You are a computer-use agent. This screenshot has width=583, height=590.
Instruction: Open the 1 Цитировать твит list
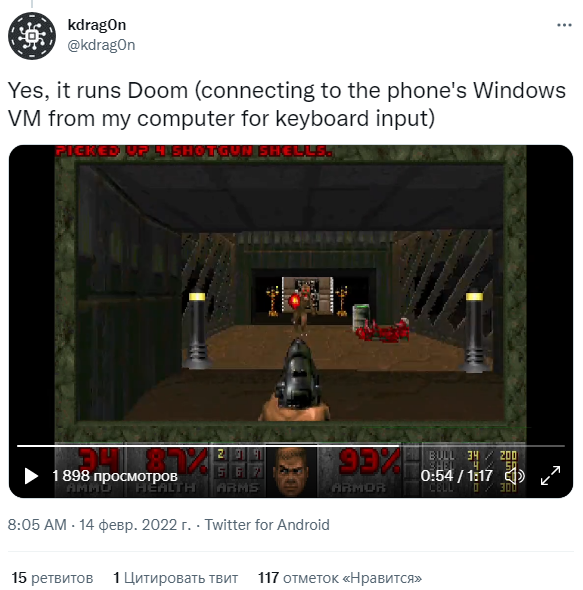click(176, 578)
